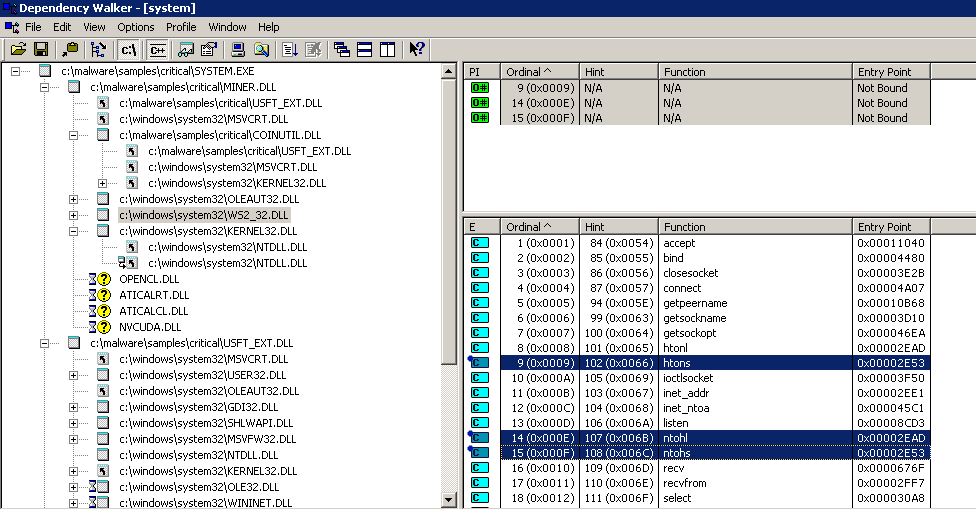The height and width of the screenshot is (509, 976).
Task: Collapse the SYSTEM.EXE root node
Action: pyautogui.click(x=15, y=71)
